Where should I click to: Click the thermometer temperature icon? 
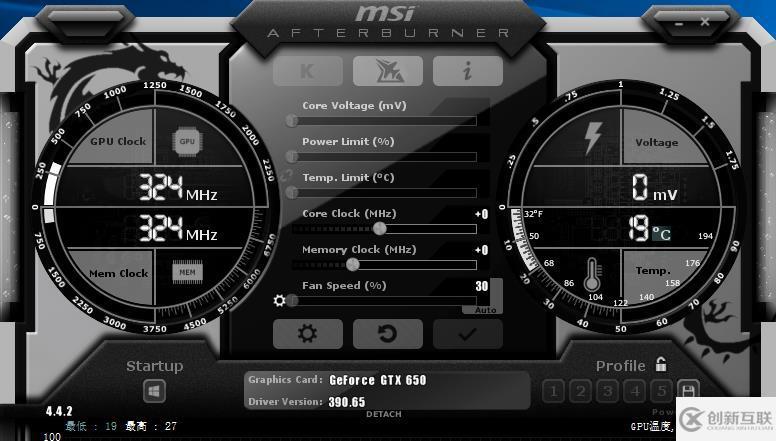click(592, 274)
